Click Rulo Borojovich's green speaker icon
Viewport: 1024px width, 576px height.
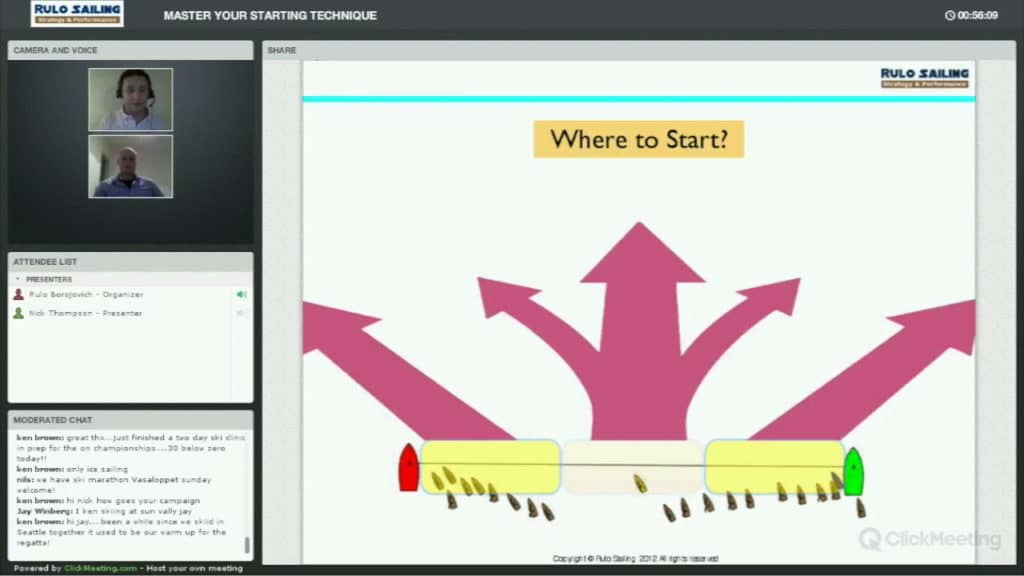pyautogui.click(x=241, y=294)
